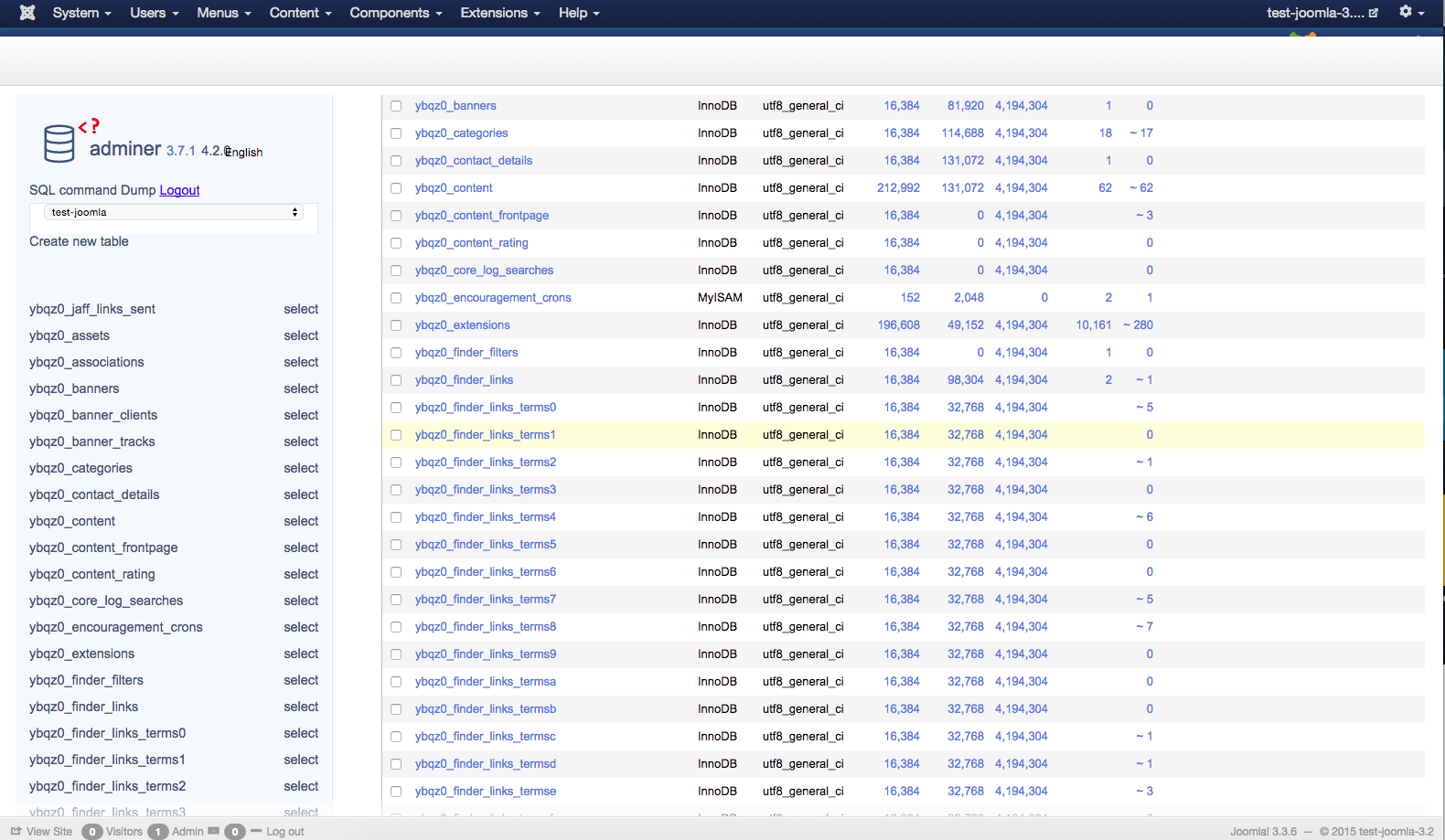The image size is (1445, 840).
Task: Click the View Site arrow icon
Action: pyautogui.click(x=16, y=831)
